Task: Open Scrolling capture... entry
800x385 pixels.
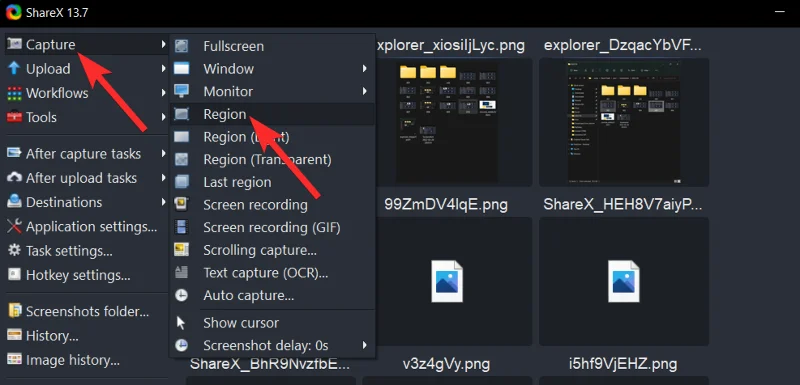Action: tap(272, 250)
